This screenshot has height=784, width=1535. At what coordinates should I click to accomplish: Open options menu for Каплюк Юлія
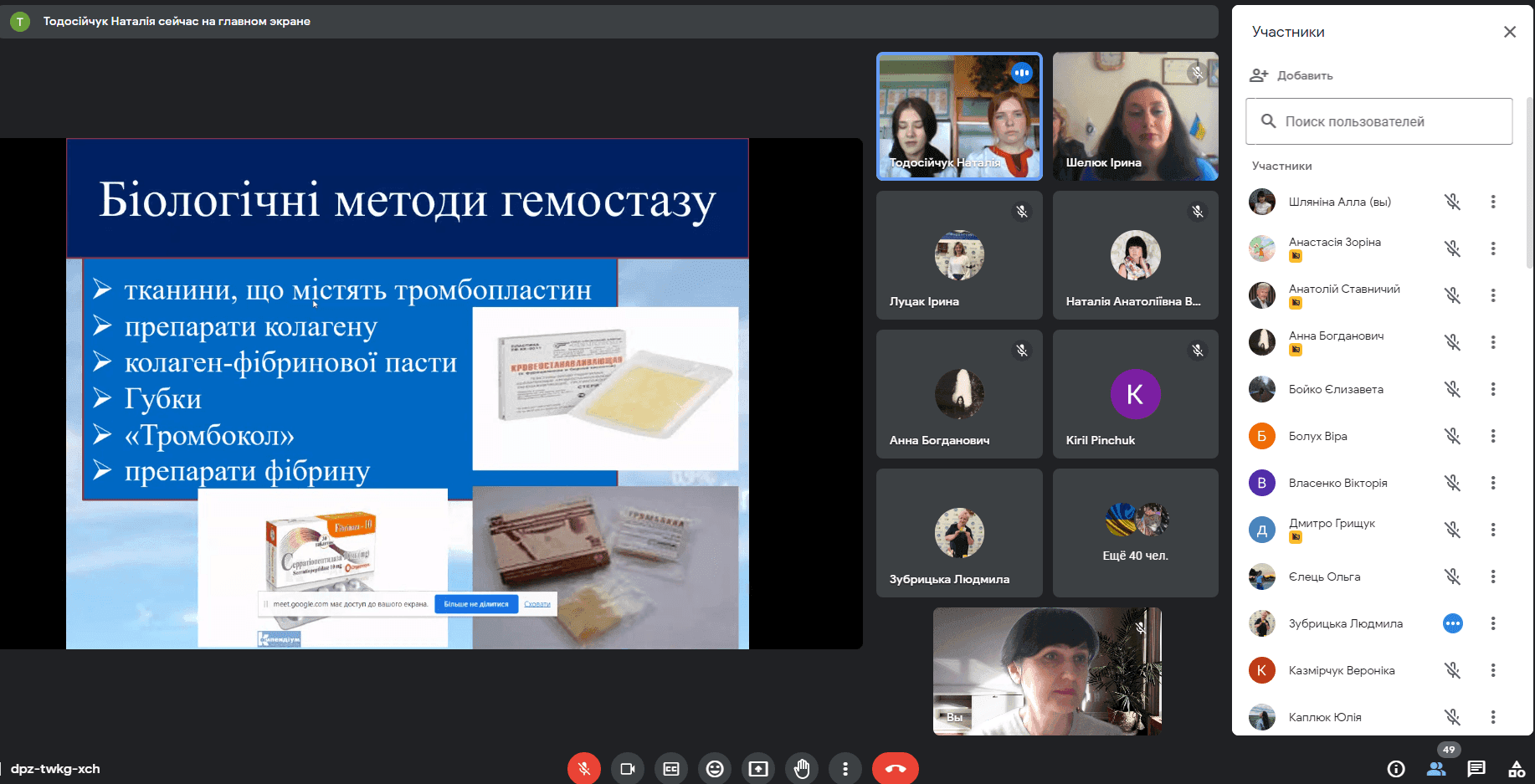(1493, 717)
